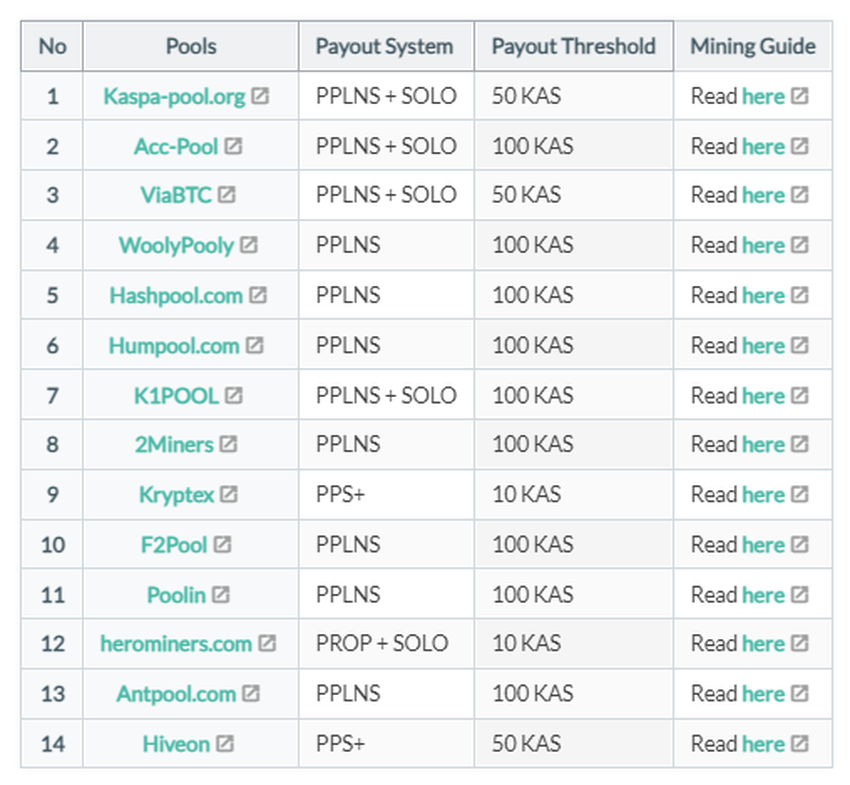The image size is (850, 785).
Task: Click the external-link icon beside 2Miners
Action: (228, 444)
